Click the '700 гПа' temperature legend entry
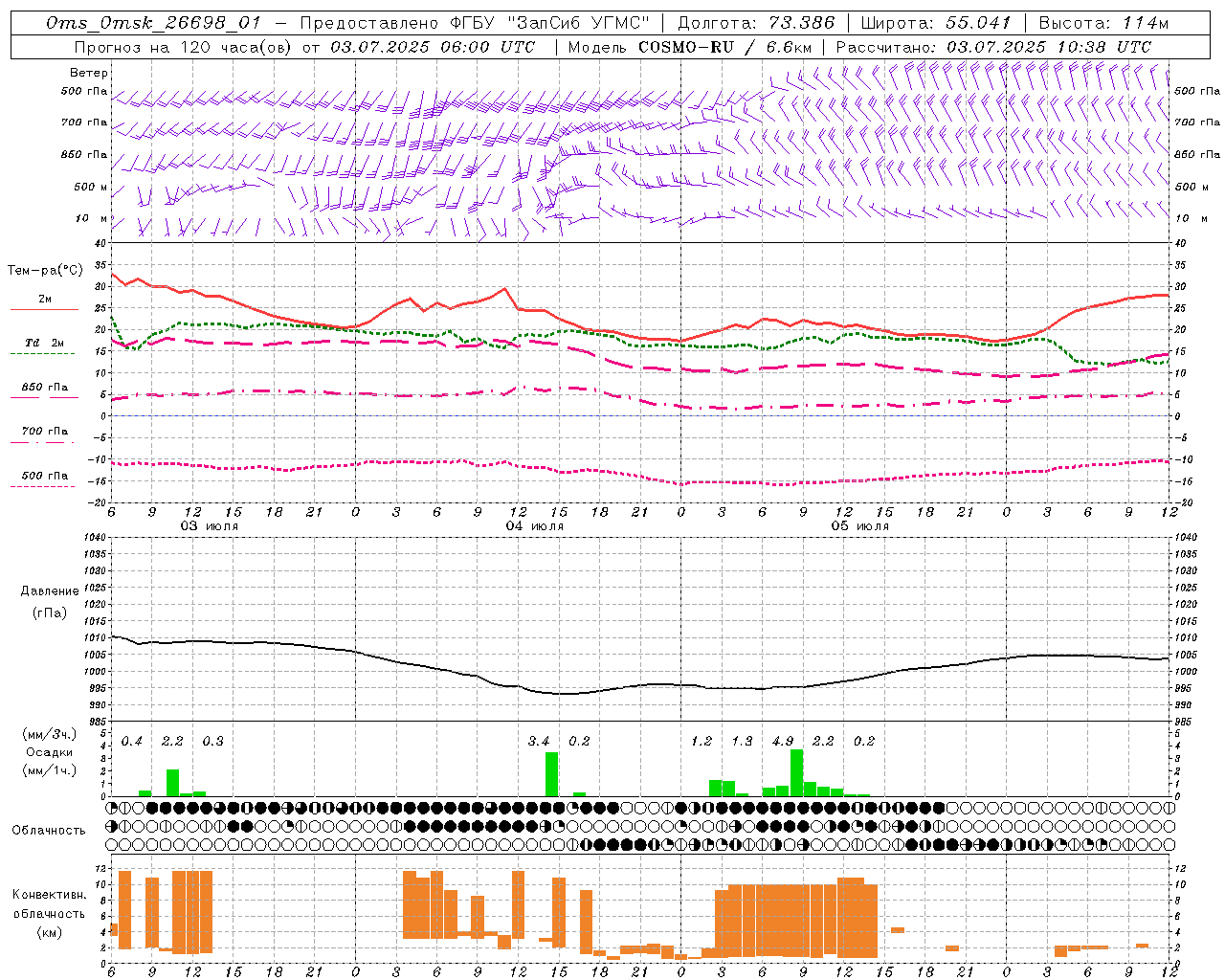The height and width of the screenshot is (980, 1225). pos(45,432)
